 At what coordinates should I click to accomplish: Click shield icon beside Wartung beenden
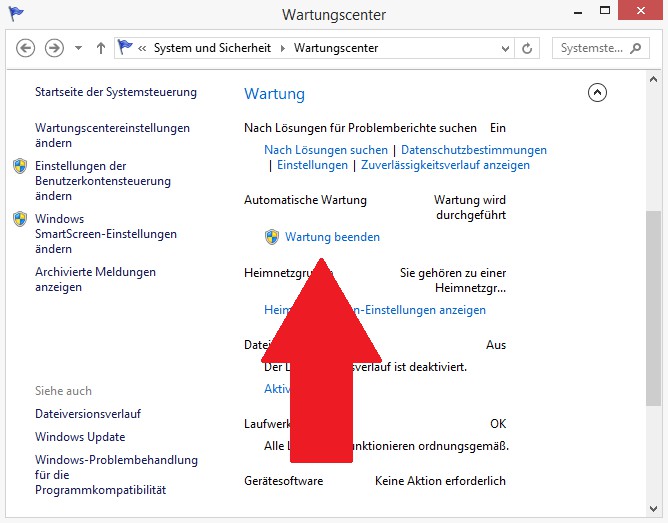[x=272, y=237]
